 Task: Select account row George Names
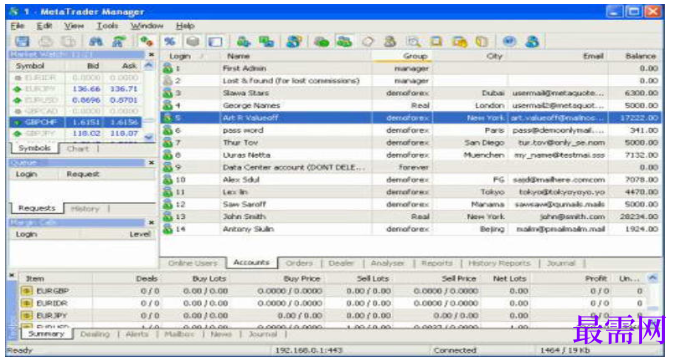pyautogui.click(x=411, y=105)
